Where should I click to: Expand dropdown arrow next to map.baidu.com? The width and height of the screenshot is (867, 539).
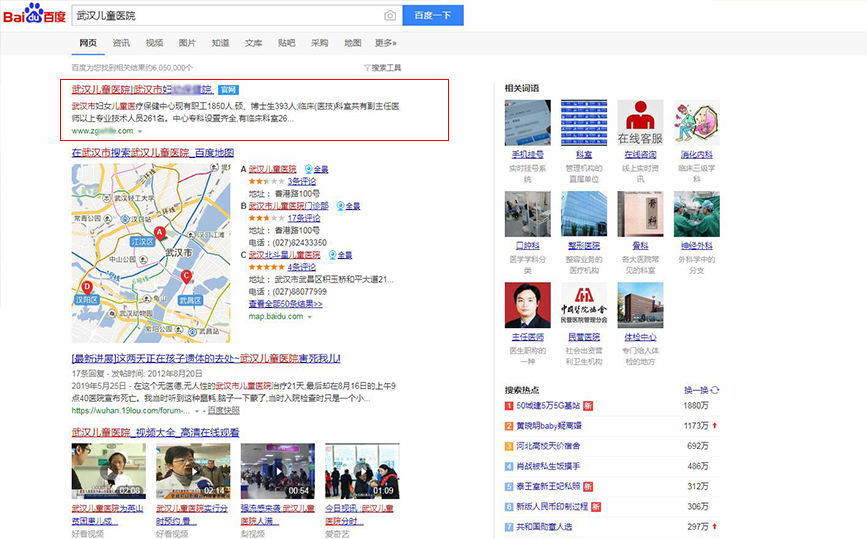[x=310, y=317]
